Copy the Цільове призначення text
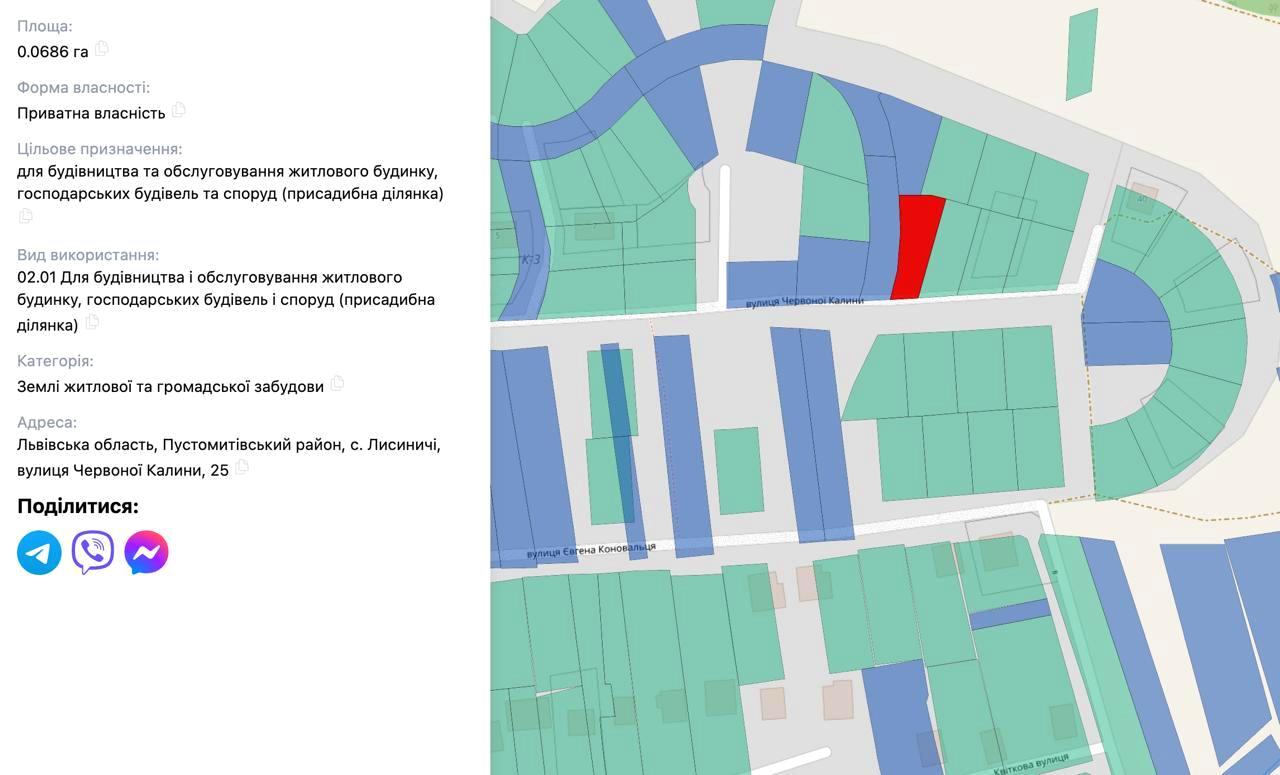 [x=26, y=216]
